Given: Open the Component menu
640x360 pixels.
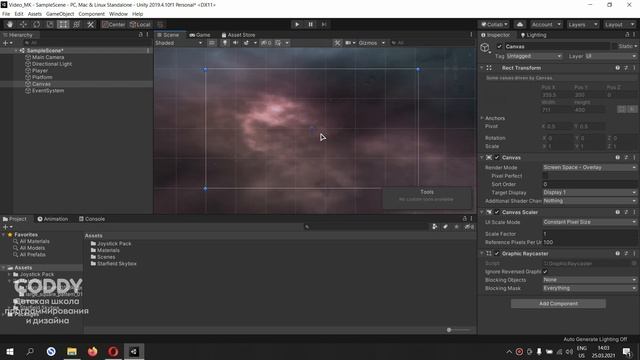Looking at the screenshot, I should coord(91,14).
